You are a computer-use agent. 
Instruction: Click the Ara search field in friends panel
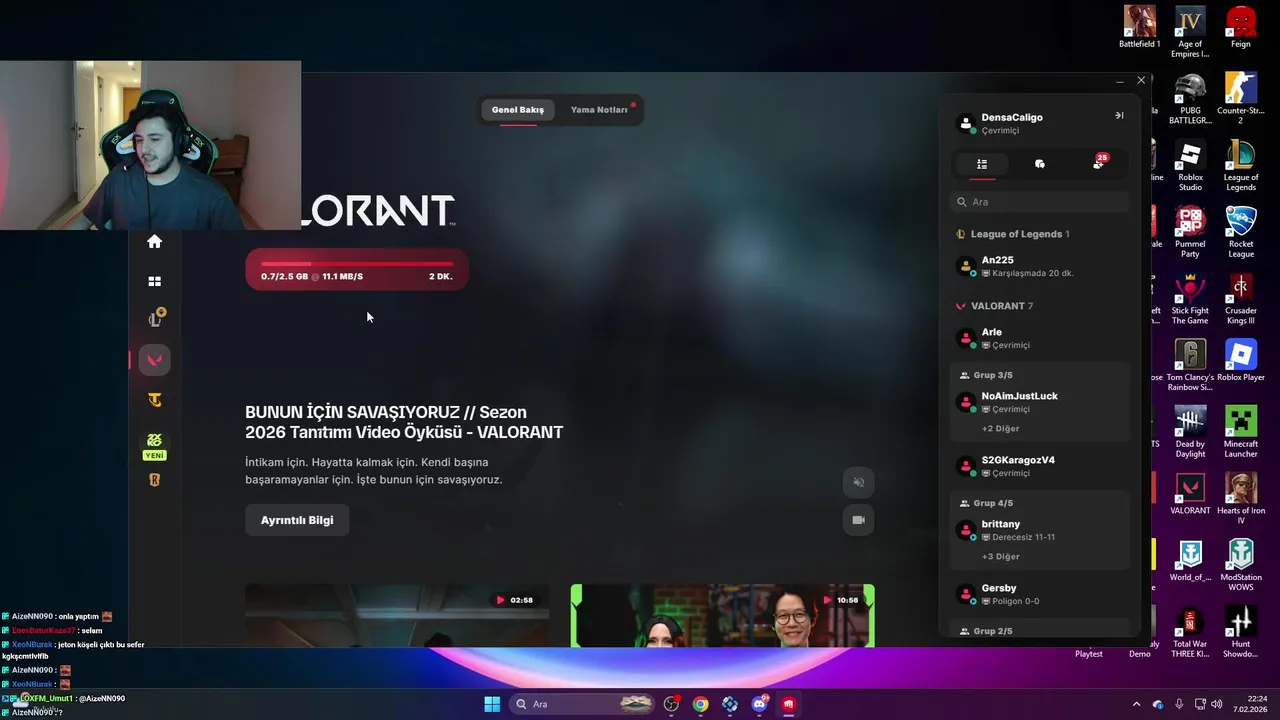click(x=1040, y=202)
